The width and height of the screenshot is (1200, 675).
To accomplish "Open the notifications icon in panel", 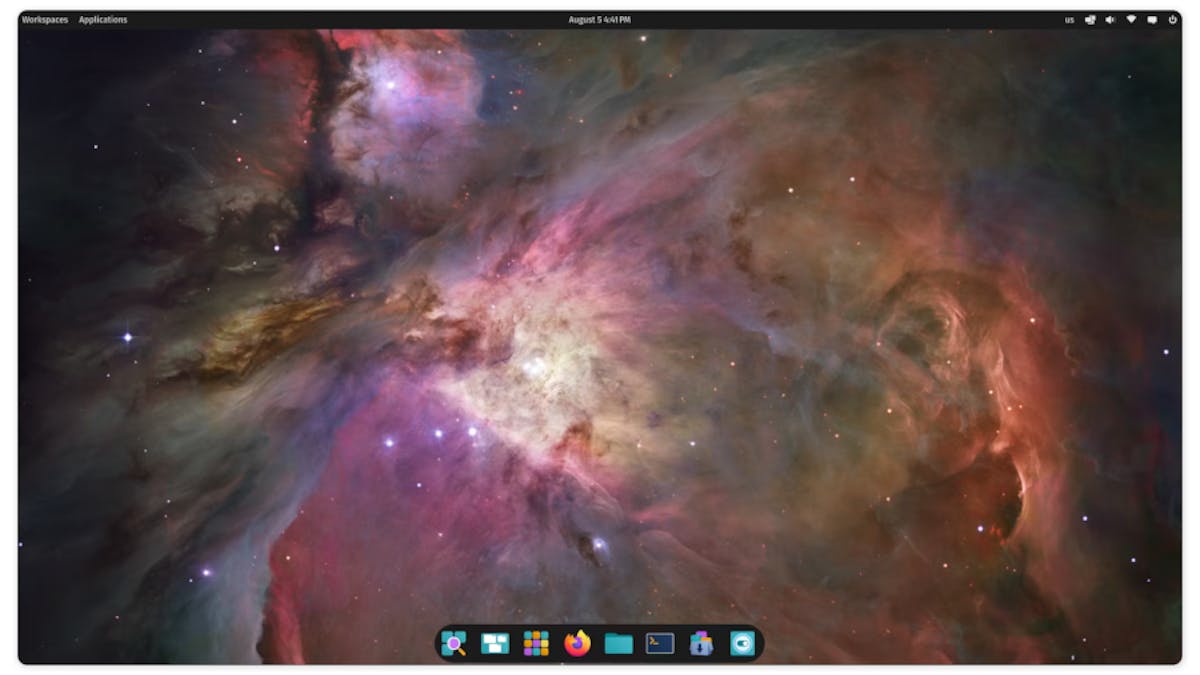I will point(1152,20).
